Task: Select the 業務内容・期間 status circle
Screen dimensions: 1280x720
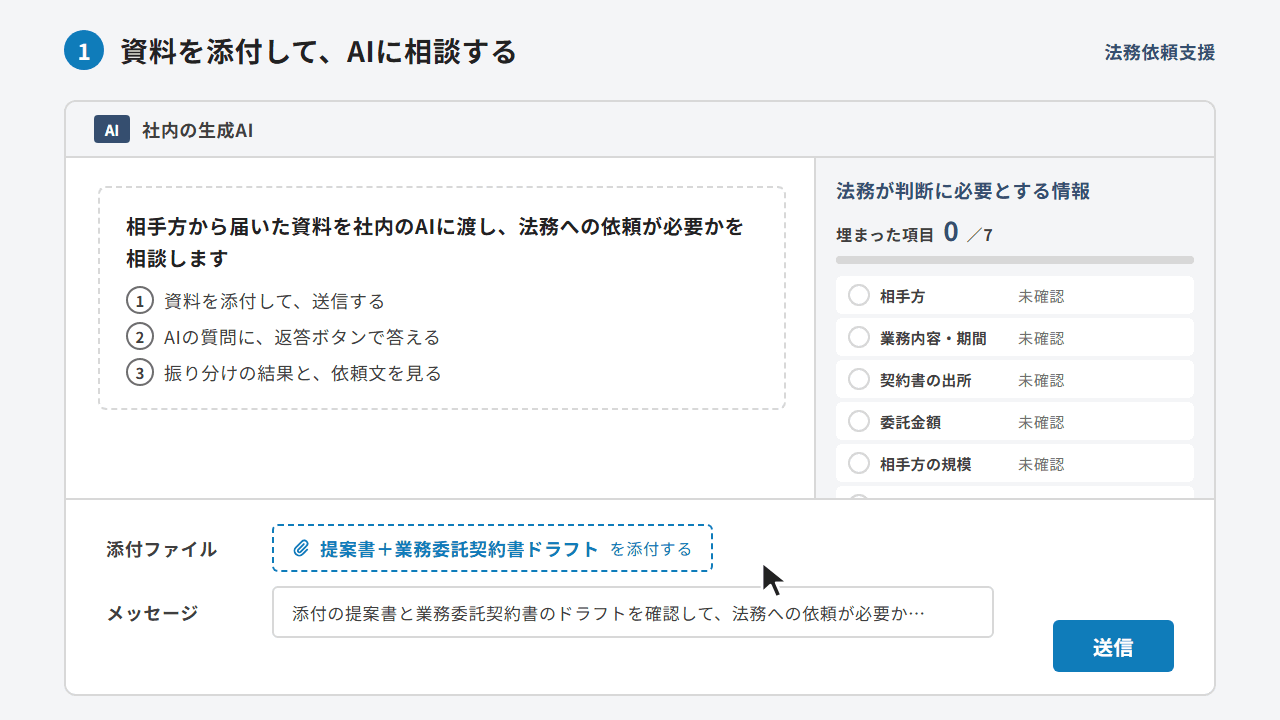Action: click(858, 338)
